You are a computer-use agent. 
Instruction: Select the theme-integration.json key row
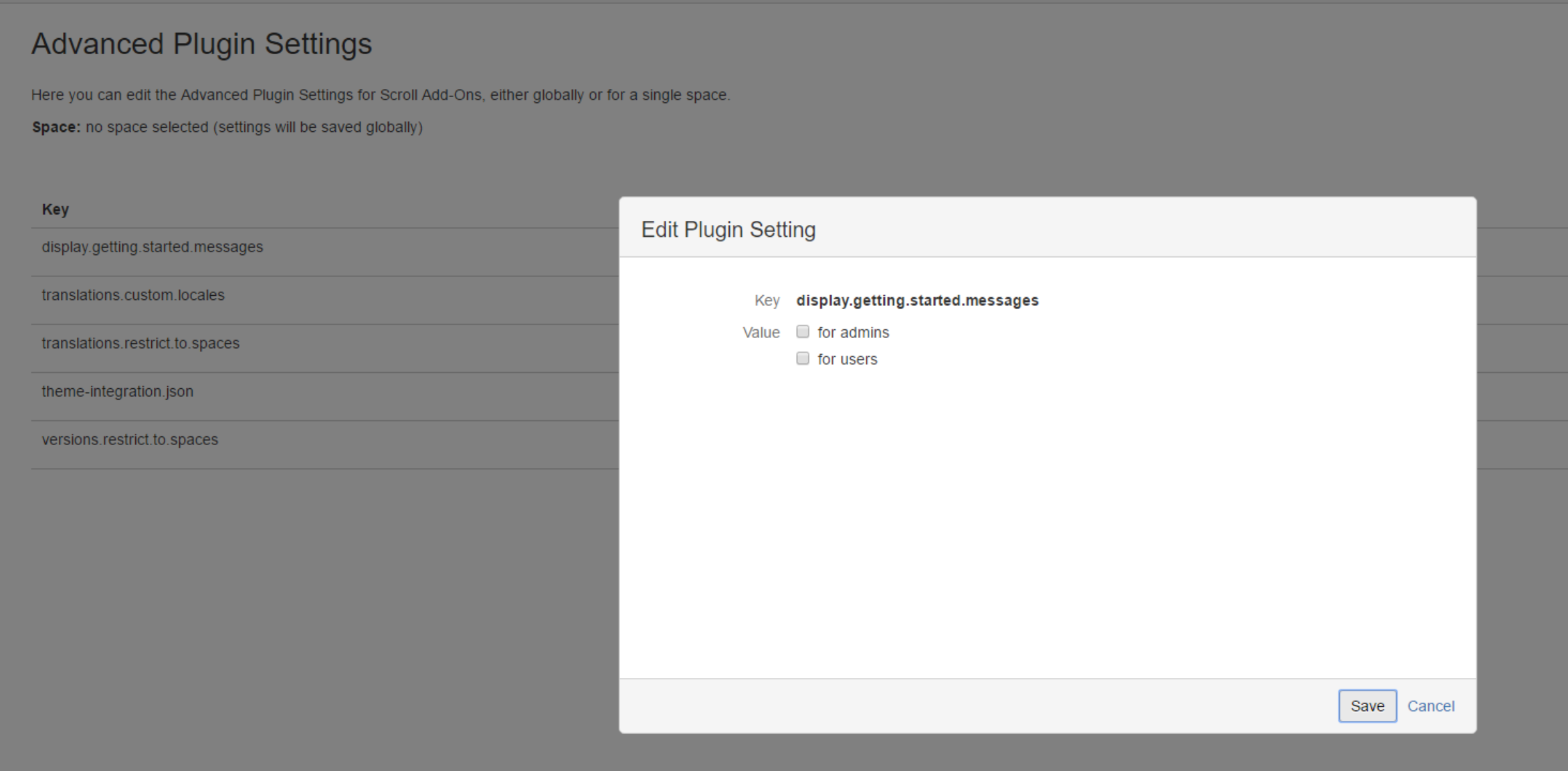point(118,392)
